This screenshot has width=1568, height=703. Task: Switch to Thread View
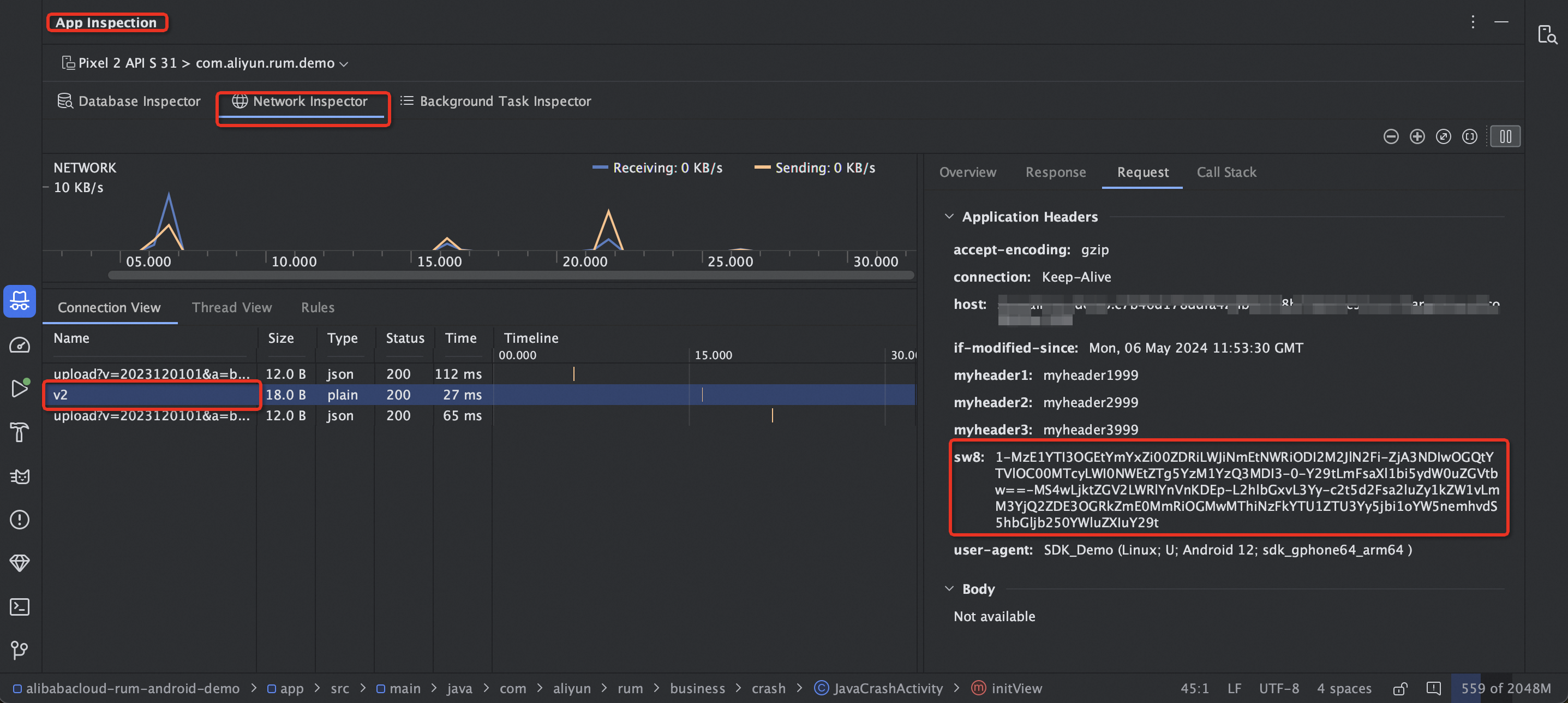click(x=232, y=307)
